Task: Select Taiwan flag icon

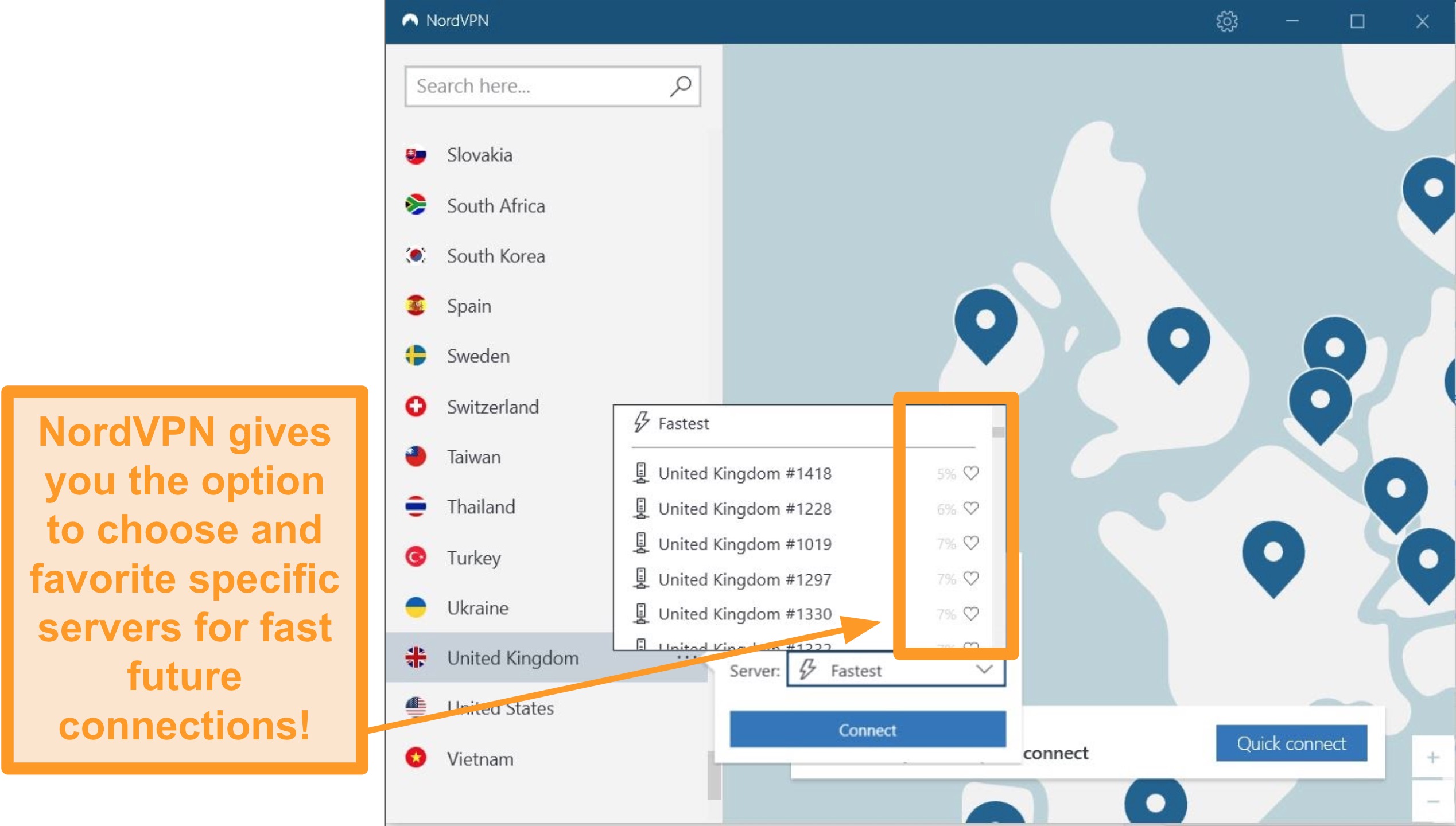Action: point(416,457)
